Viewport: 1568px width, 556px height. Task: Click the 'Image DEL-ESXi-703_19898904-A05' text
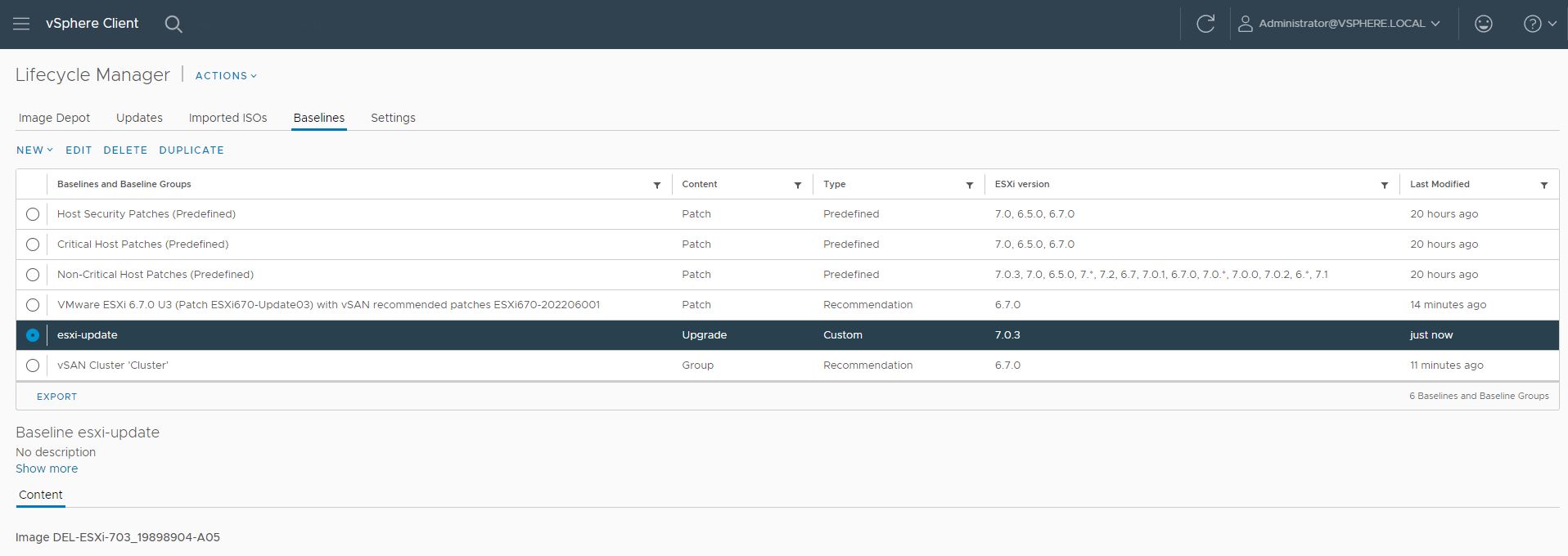click(118, 537)
